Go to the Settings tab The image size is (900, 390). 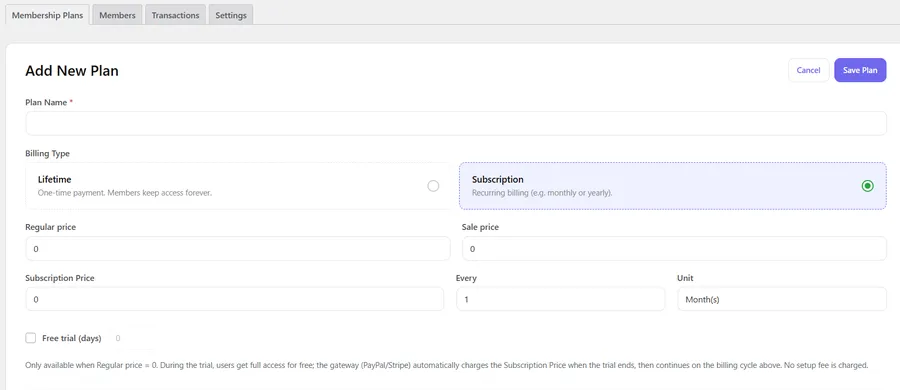231,15
